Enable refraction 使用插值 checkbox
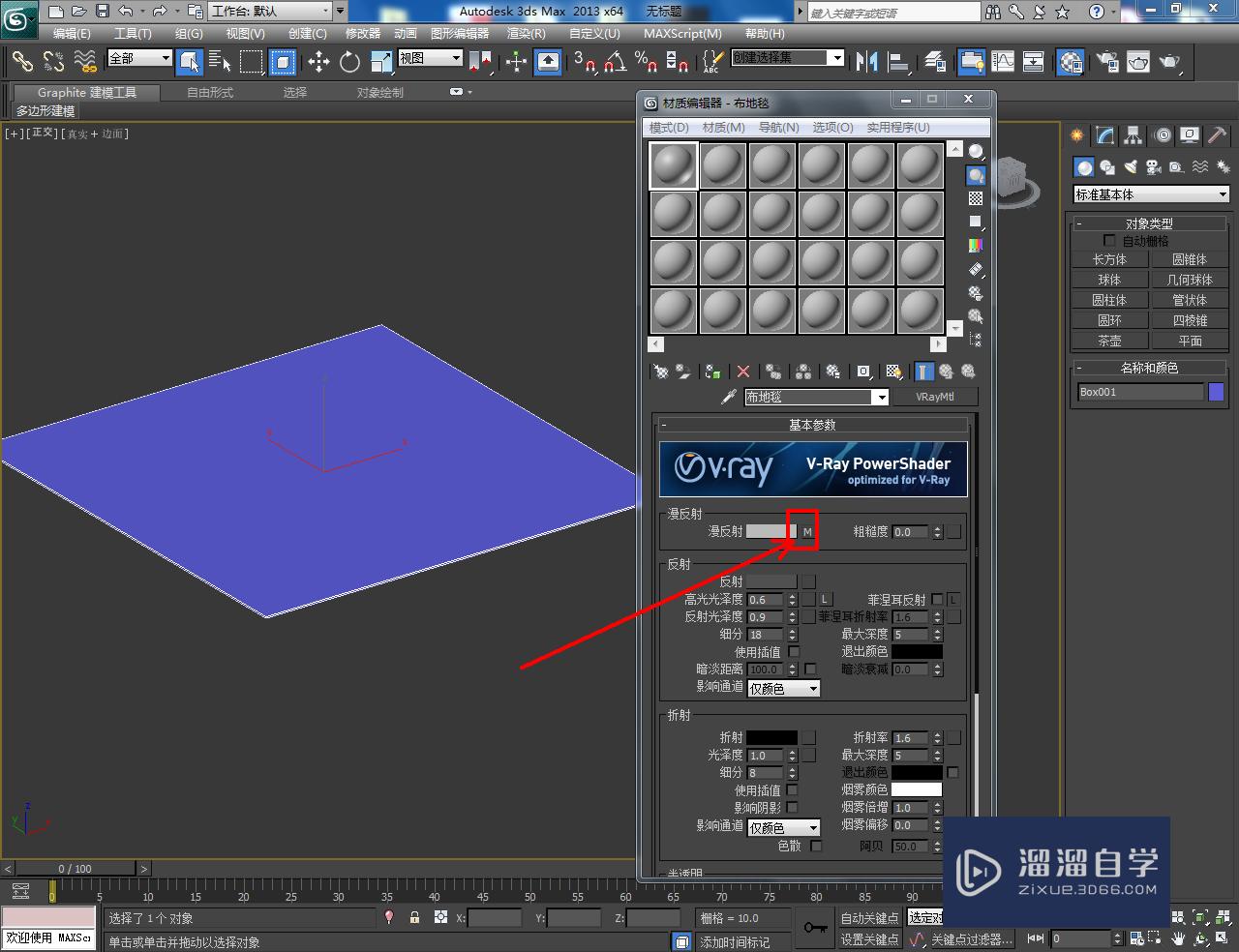Image resolution: width=1239 pixels, height=952 pixels. tap(792, 790)
